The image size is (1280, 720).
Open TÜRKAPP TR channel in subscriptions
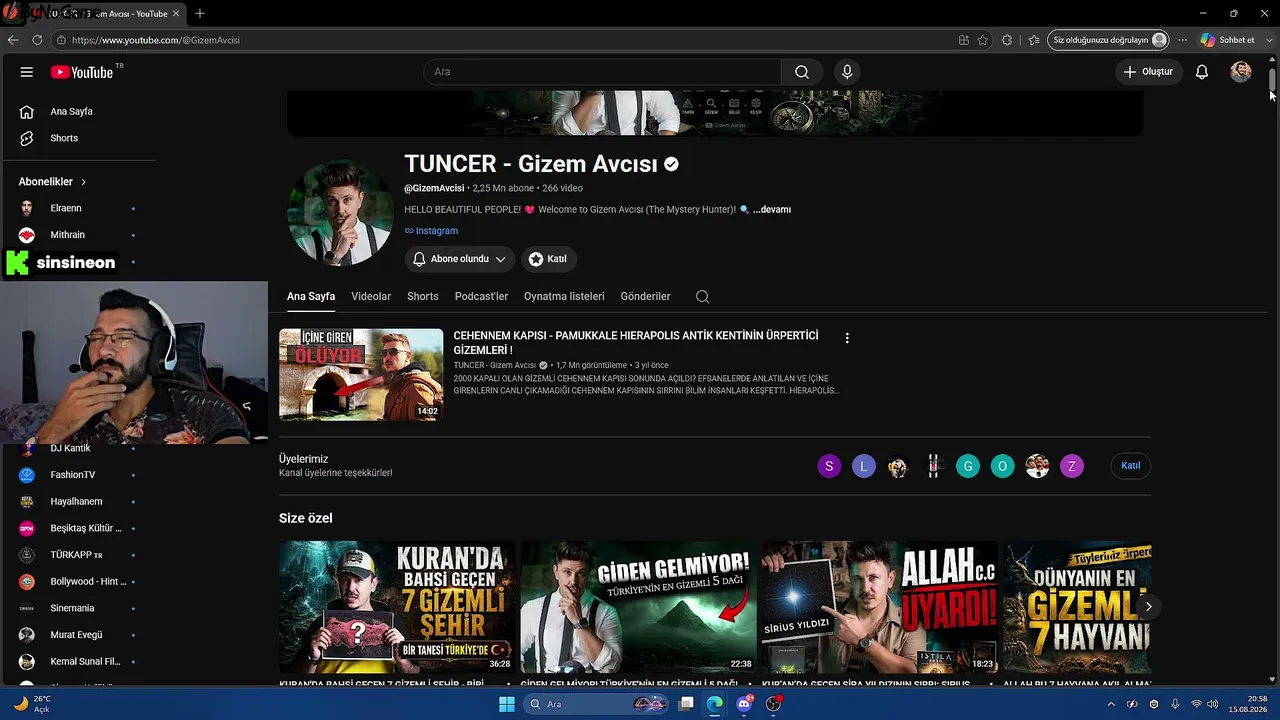78,555
